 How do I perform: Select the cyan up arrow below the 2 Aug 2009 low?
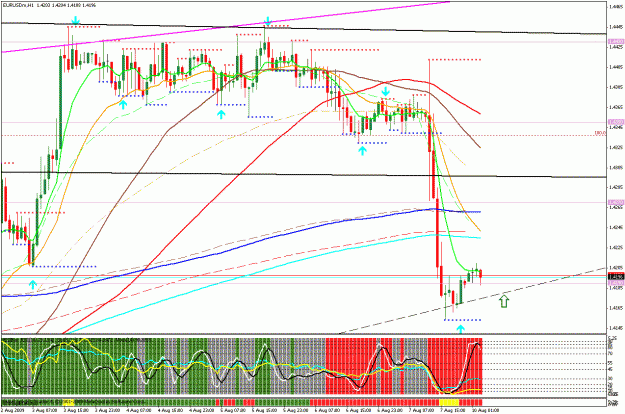pos(33,284)
